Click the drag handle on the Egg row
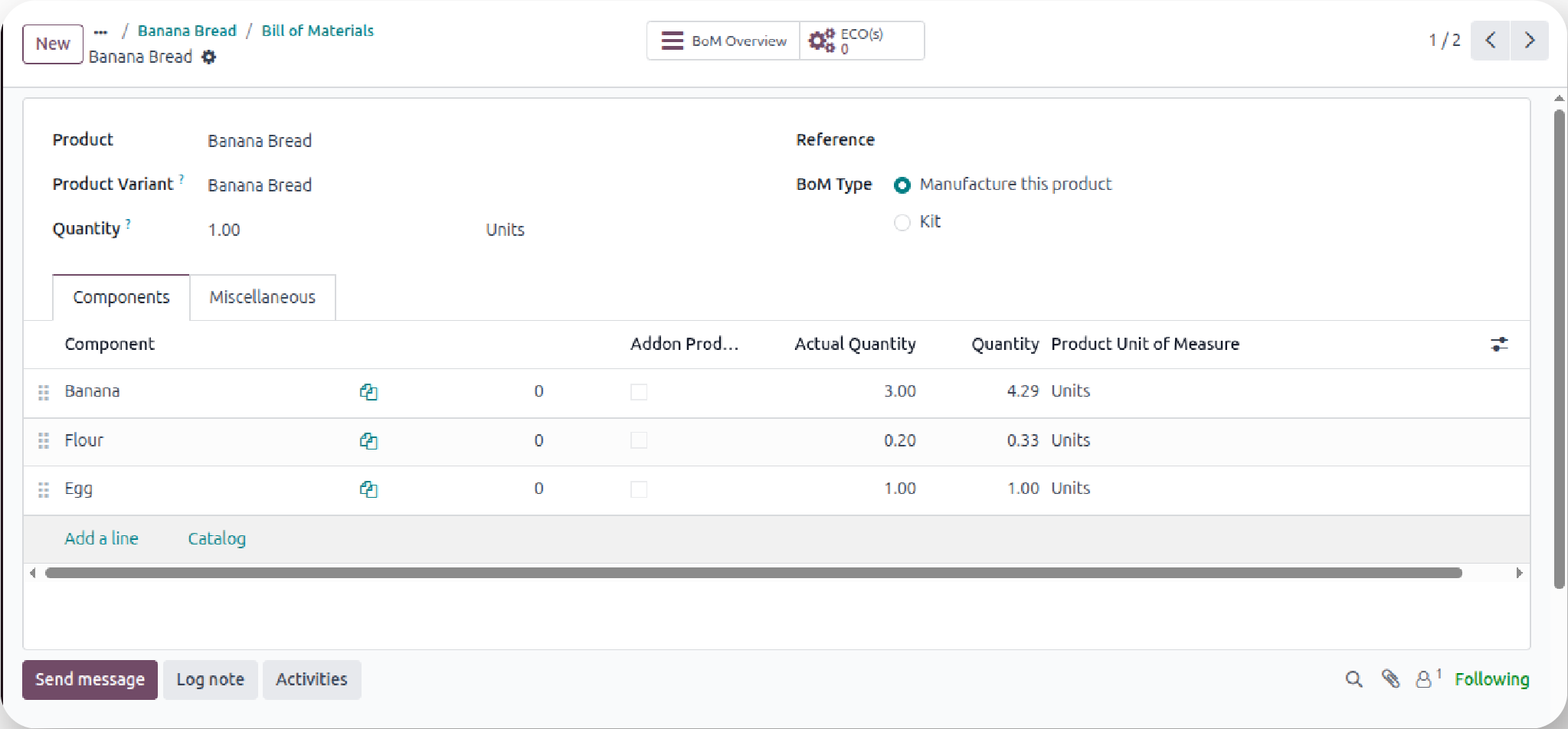The height and width of the screenshot is (729, 1568). click(44, 489)
